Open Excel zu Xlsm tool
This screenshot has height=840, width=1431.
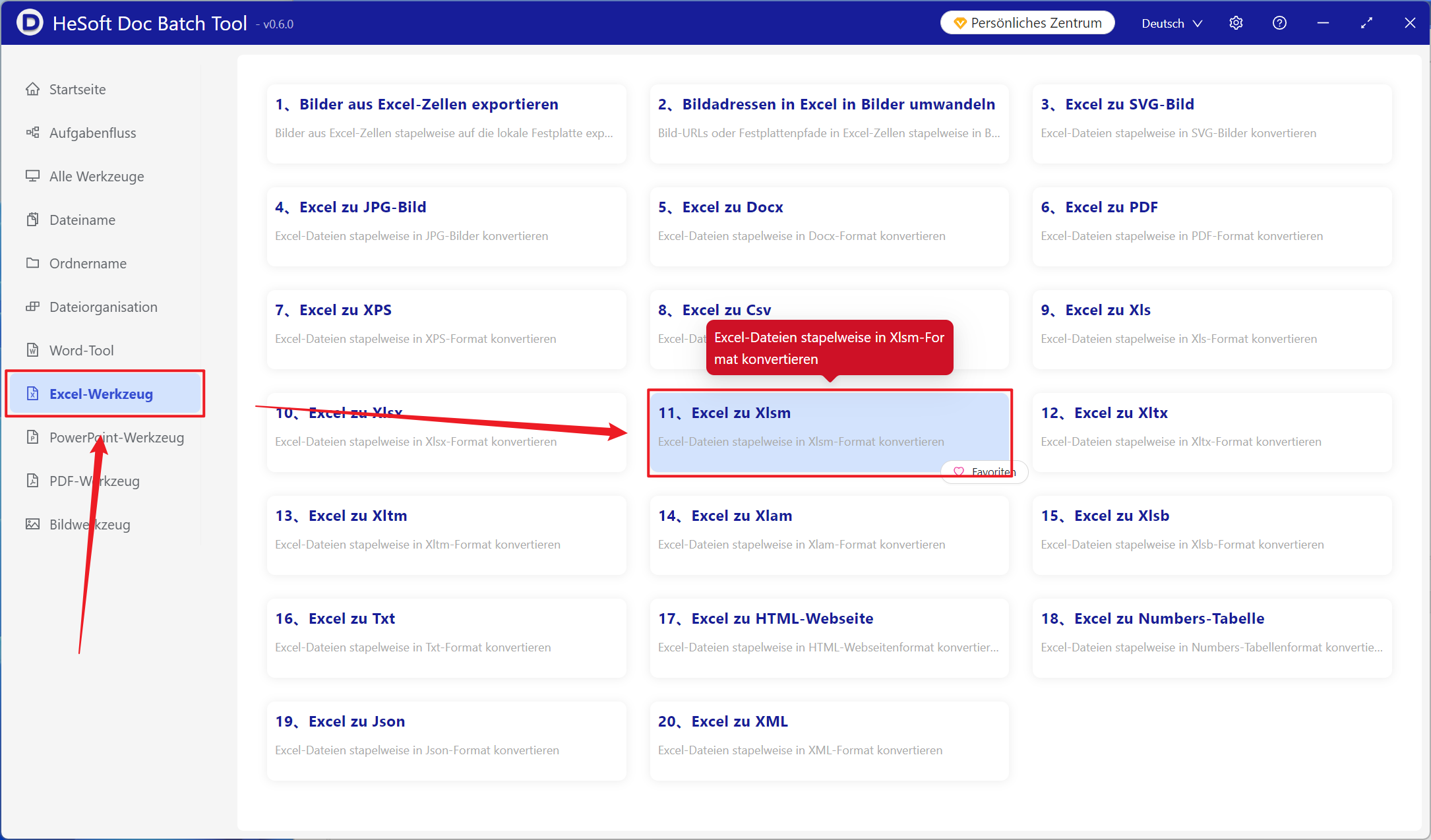point(829,433)
